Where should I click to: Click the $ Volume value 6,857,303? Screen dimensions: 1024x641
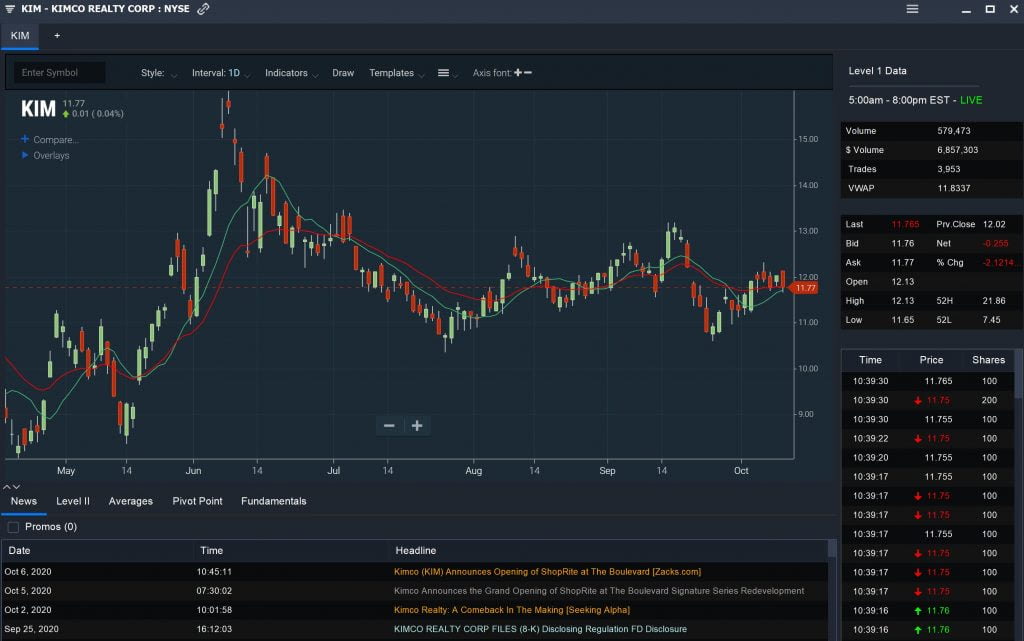tap(957, 149)
